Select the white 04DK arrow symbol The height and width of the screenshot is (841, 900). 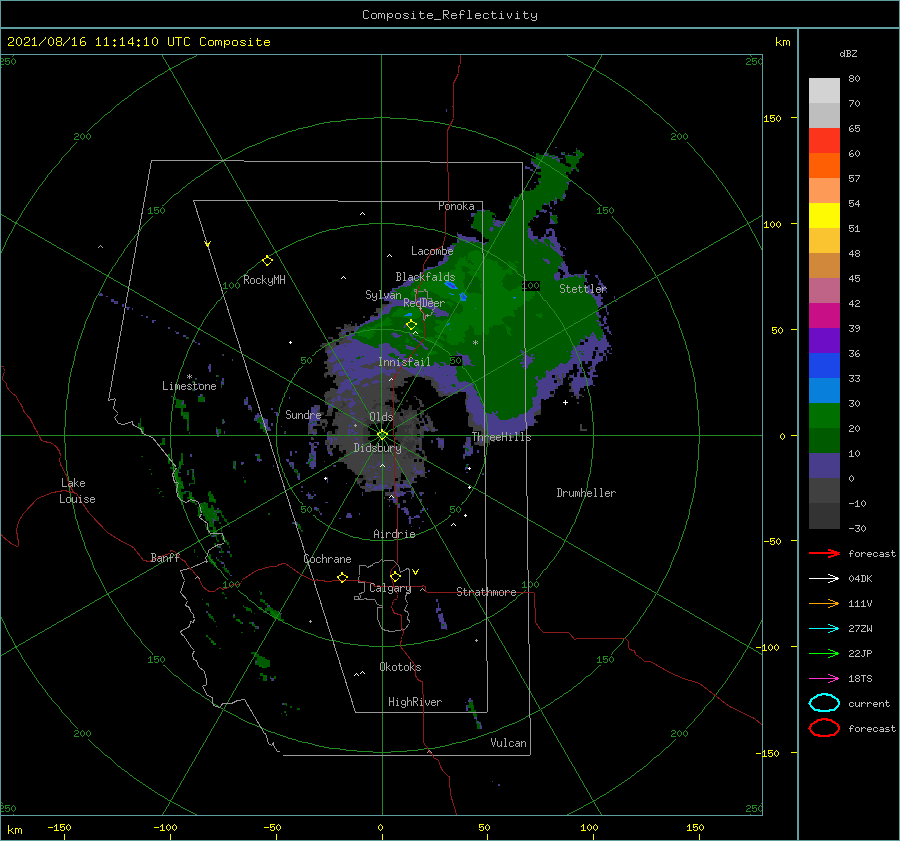824,578
